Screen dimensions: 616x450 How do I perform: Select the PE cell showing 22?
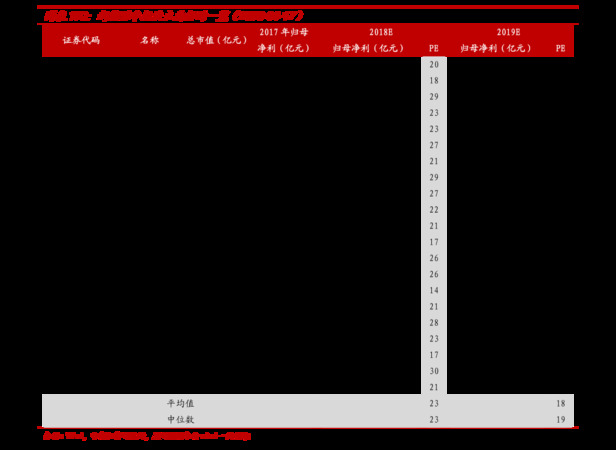(x=434, y=210)
